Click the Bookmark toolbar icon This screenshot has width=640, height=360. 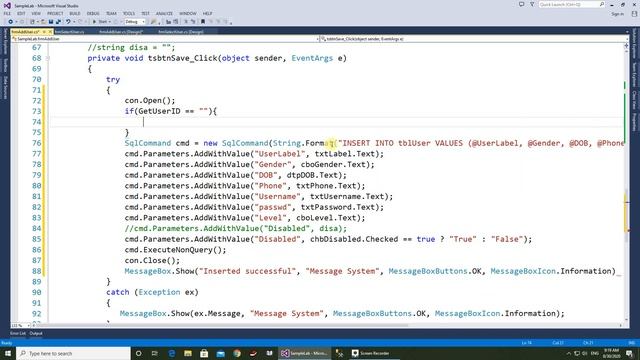[x=203, y=22]
